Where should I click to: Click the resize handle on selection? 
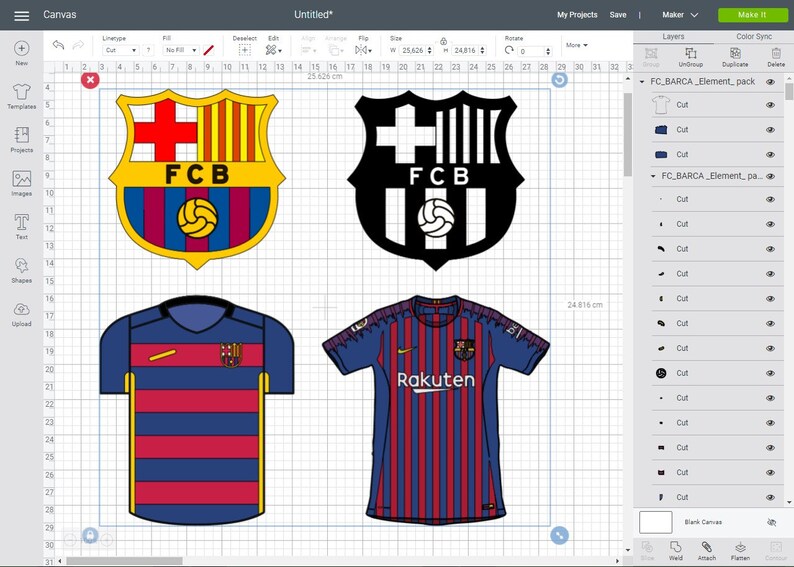point(560,535)
